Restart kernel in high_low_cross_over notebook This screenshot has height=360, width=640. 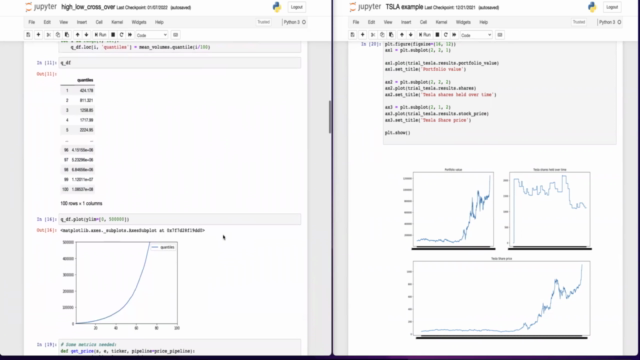tap(121, 35)
